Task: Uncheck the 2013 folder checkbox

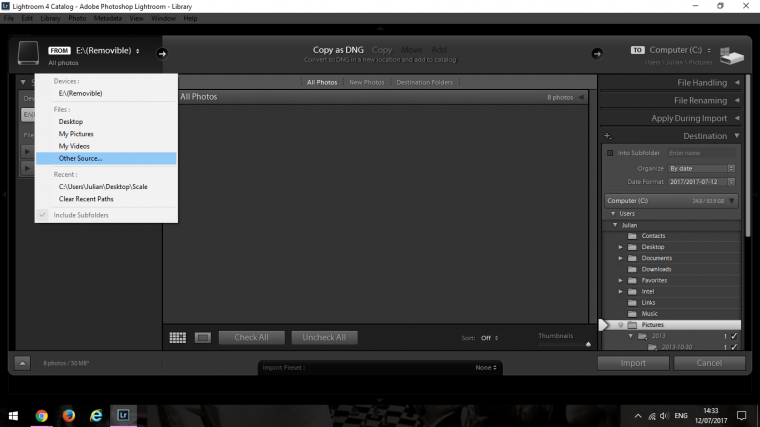Action: click(734, 336)
